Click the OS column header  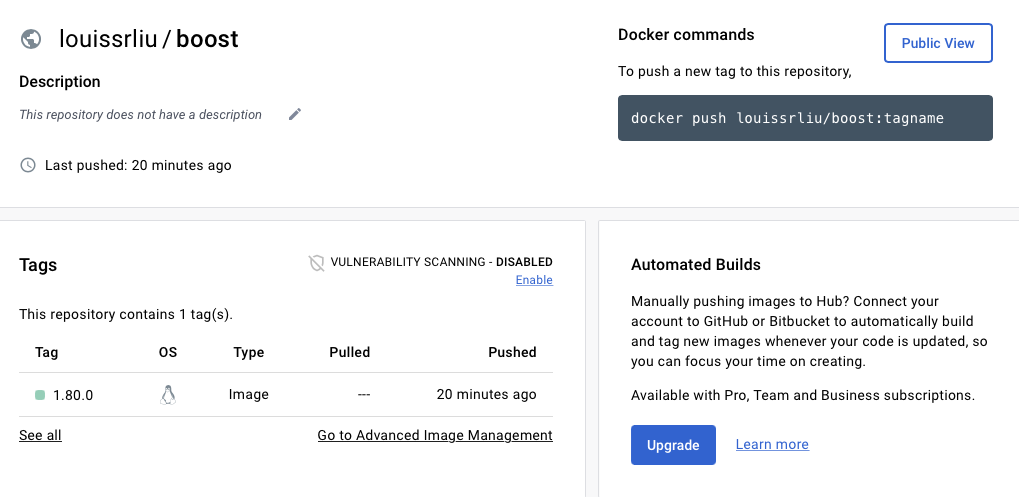[x=168, y=352]
